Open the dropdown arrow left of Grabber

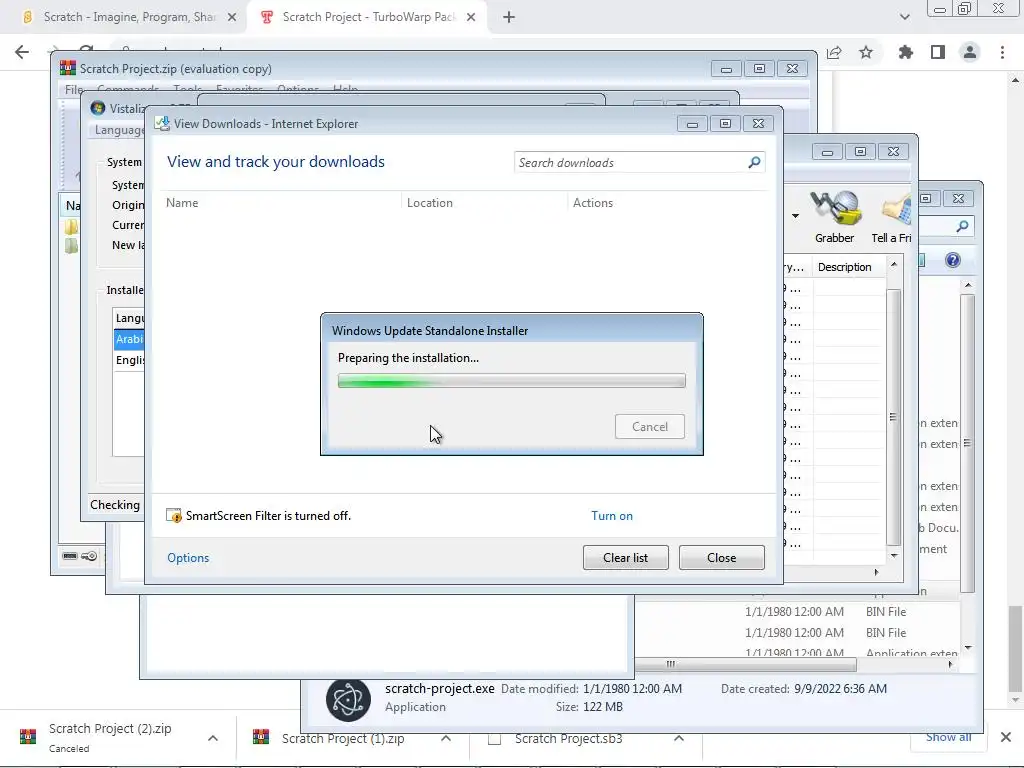click(x=795, y=216)
